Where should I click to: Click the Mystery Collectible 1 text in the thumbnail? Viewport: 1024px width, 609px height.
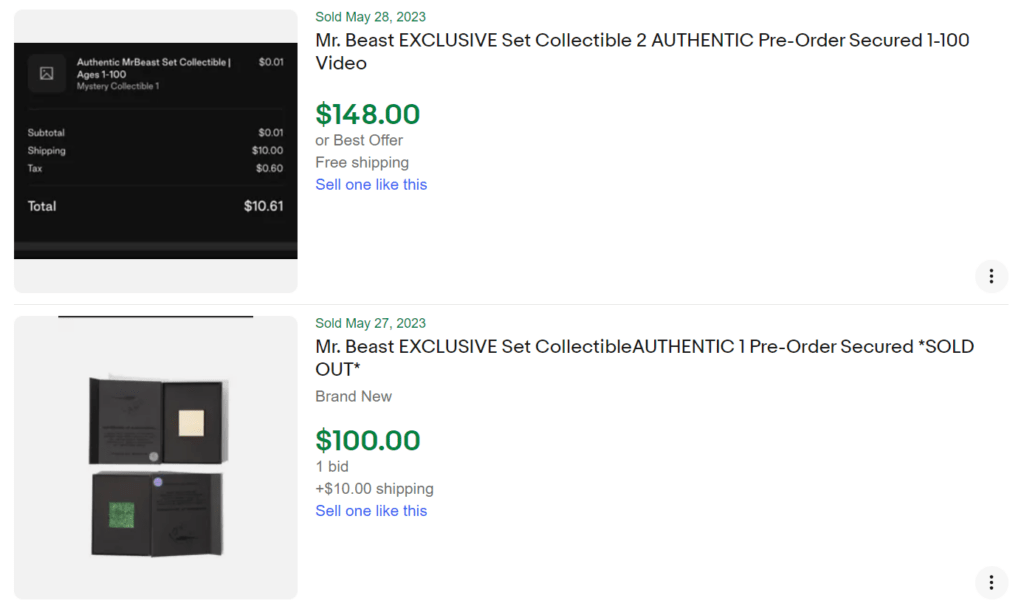117,87
